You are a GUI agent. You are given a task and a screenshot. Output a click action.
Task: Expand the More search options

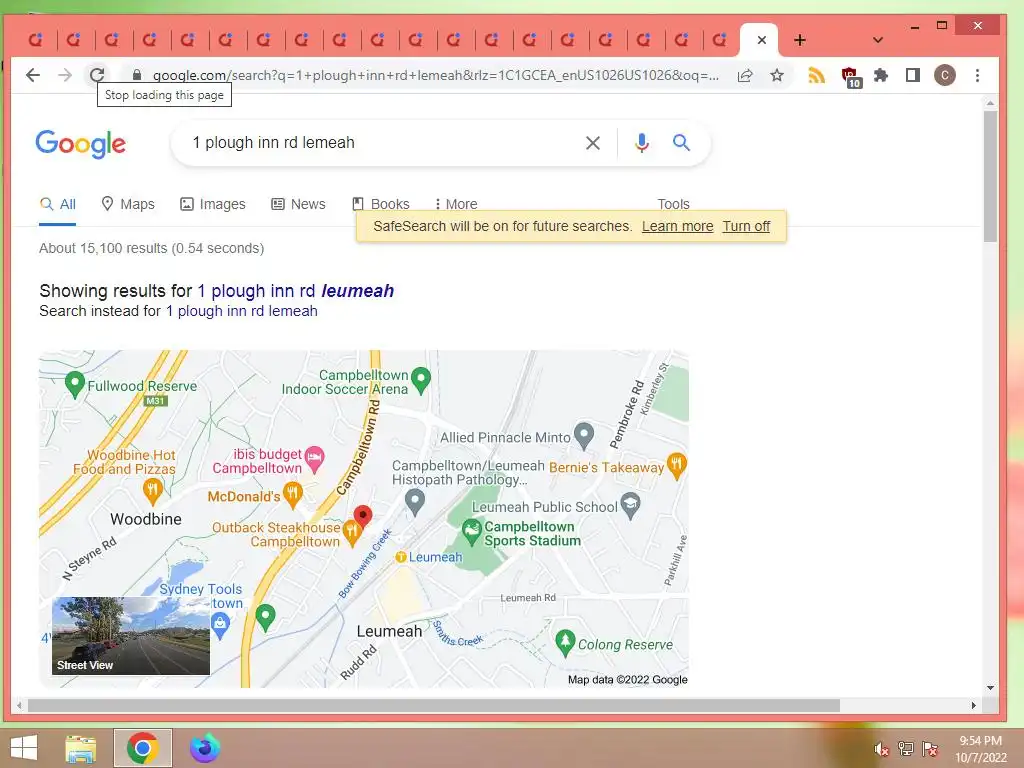point(456,204)
